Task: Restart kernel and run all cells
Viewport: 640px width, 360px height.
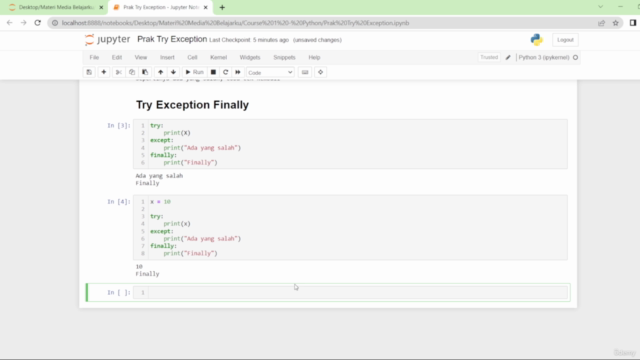Action: 238,72
